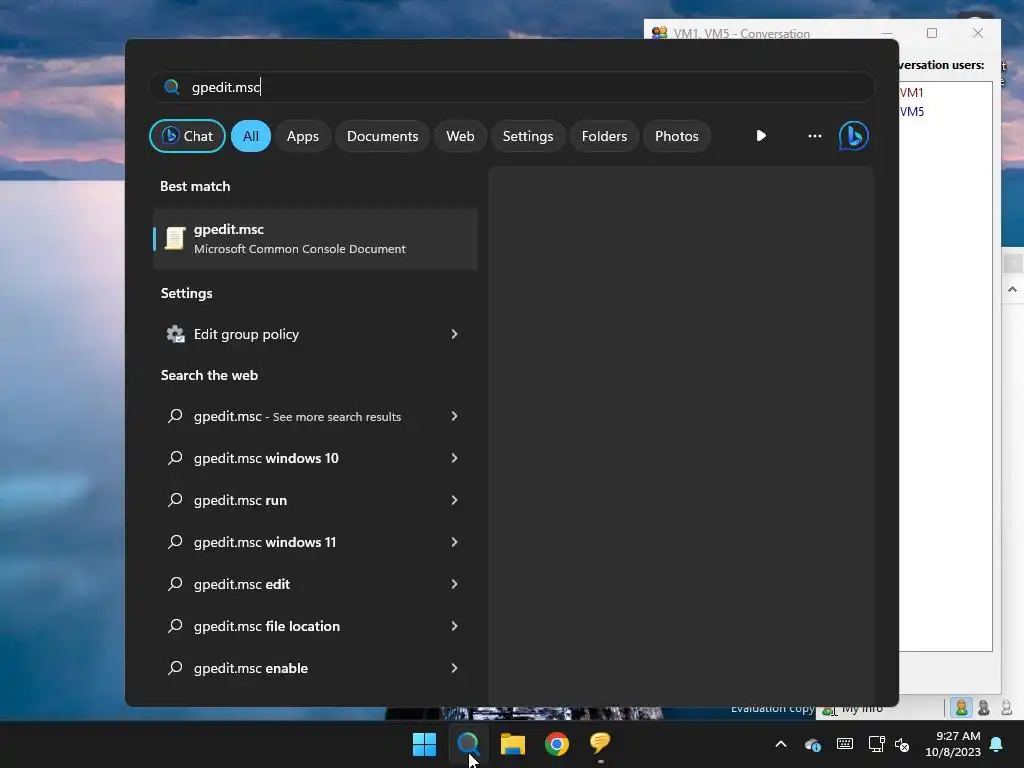Open the Edit group policy setting
1024x768 pixels.
pyautogui.click(x=315, y=334)
